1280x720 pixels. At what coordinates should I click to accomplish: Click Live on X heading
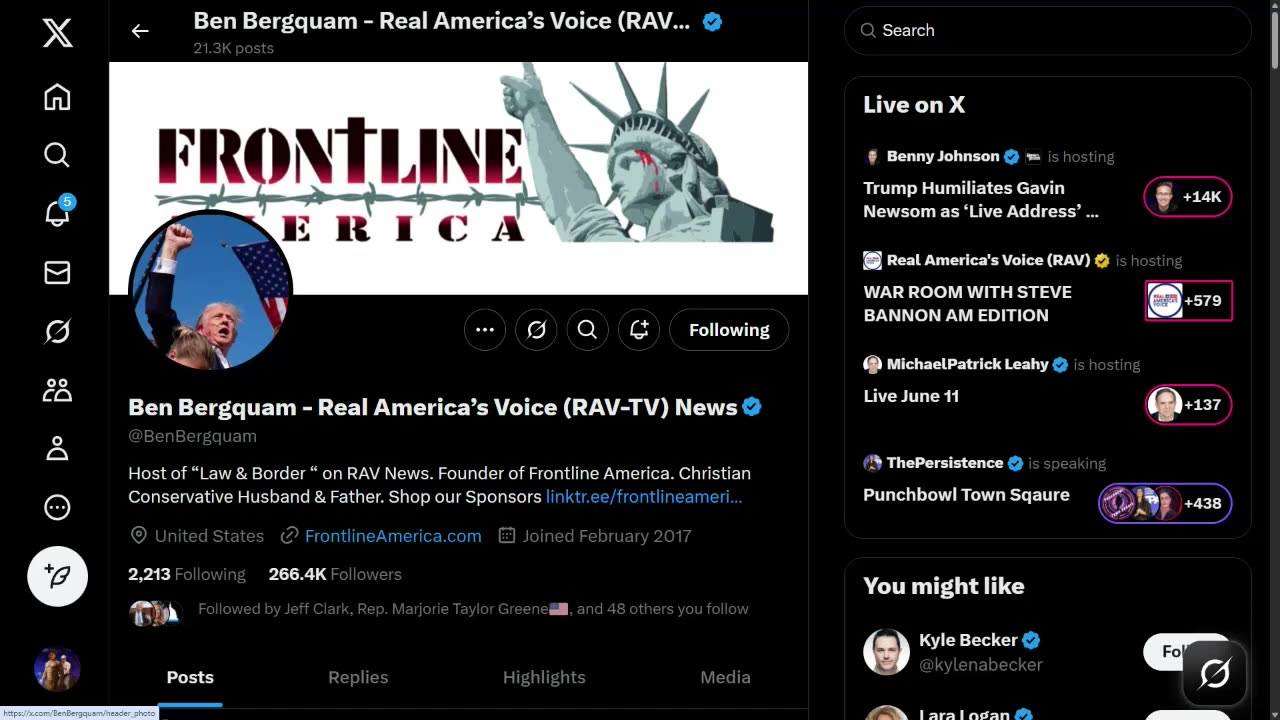(914, 105)
